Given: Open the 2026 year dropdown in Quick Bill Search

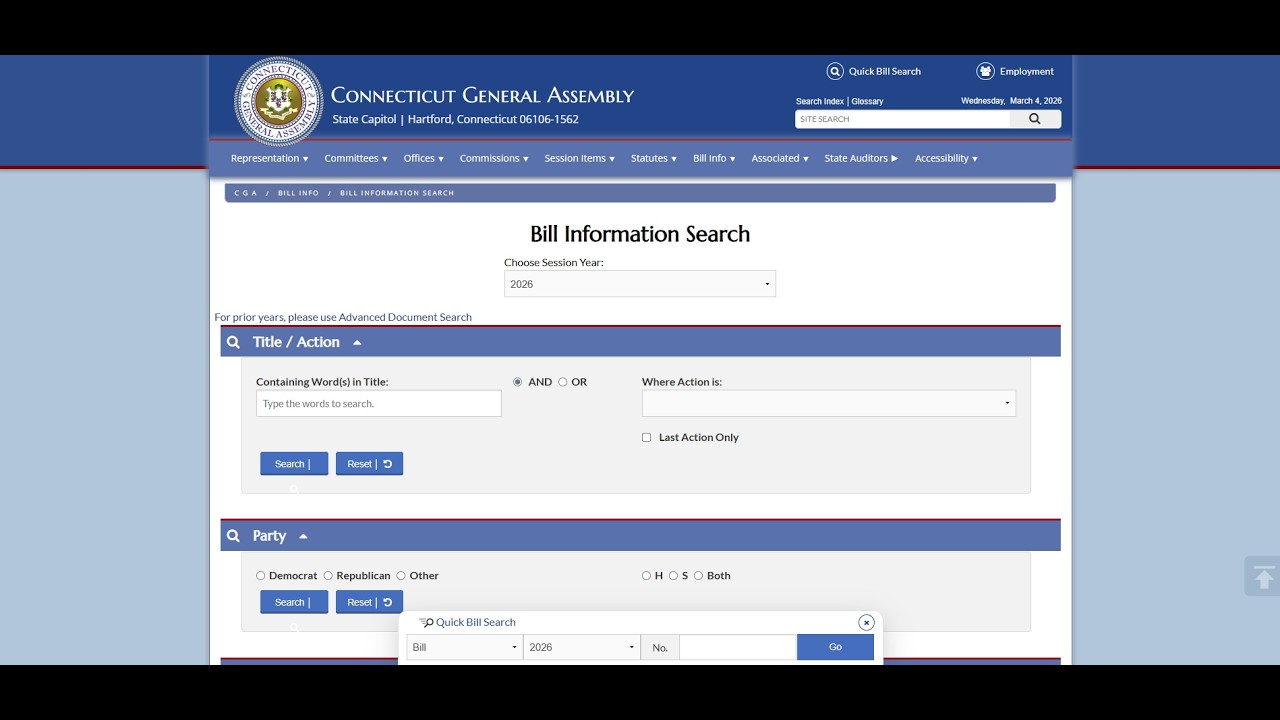Looking at the screenshot, I should (x=582, y=647).
